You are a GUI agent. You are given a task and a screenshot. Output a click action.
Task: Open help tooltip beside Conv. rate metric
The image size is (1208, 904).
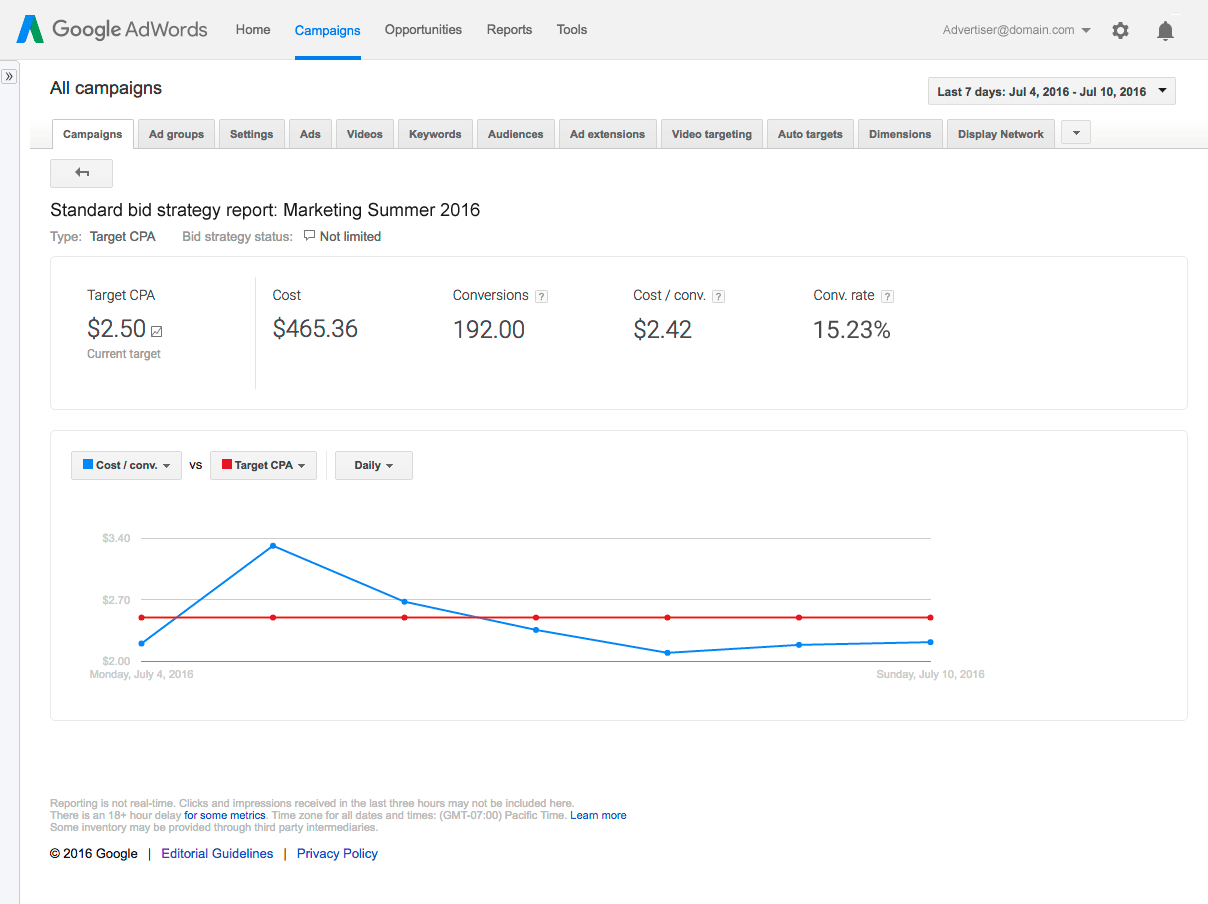(886, 295)
